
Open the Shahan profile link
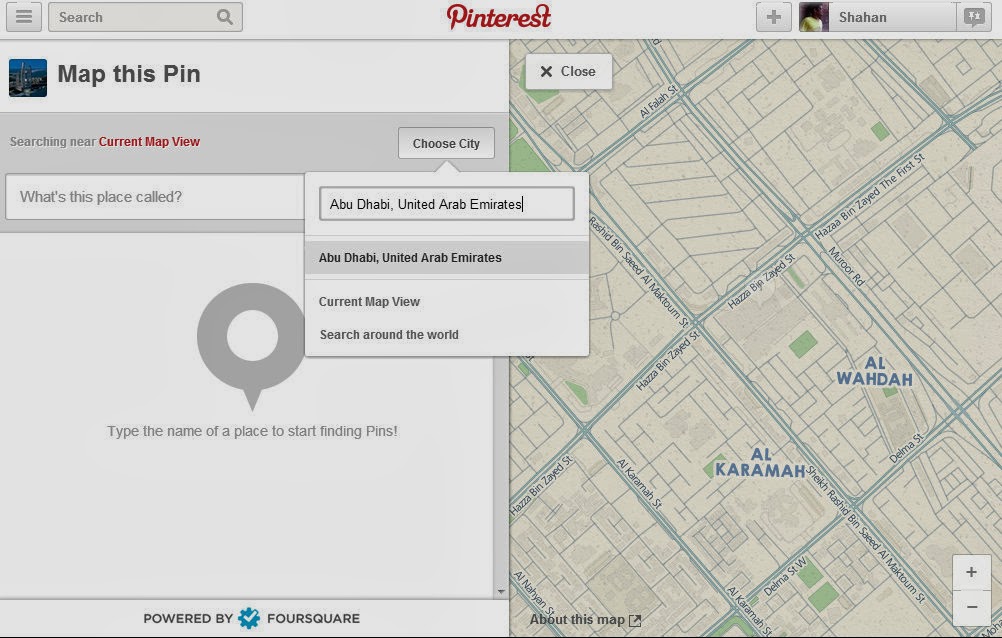(863, 17)
